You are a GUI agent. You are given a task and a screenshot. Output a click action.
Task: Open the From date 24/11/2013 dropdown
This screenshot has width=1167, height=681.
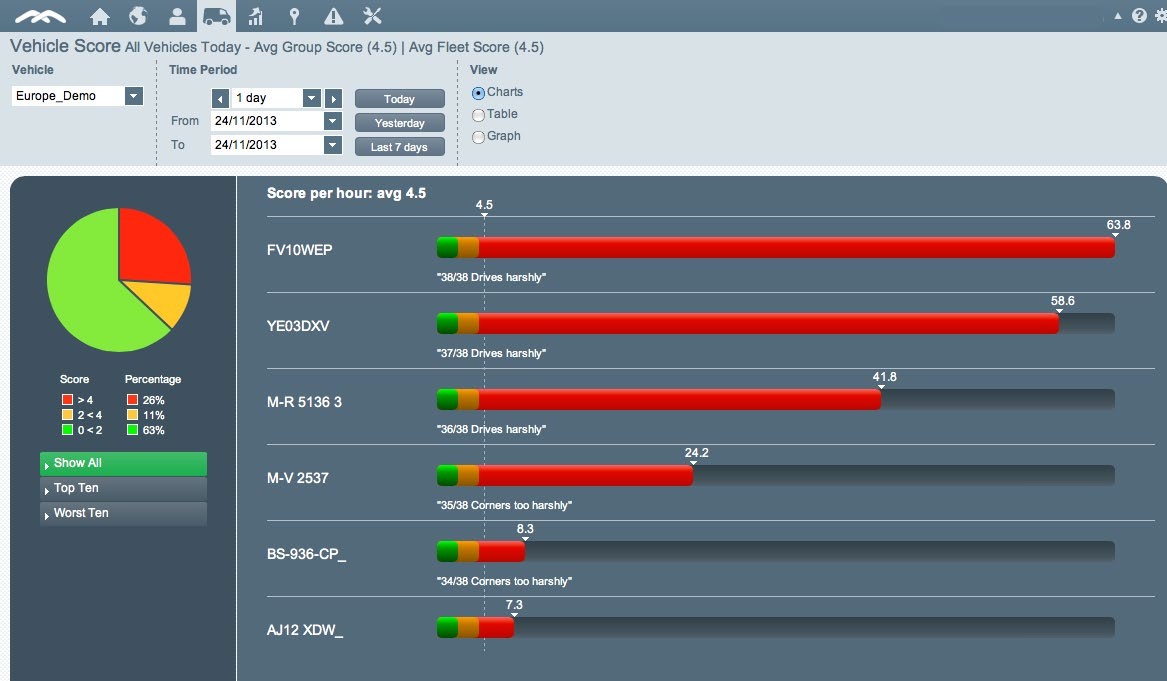tap(332, 120)
